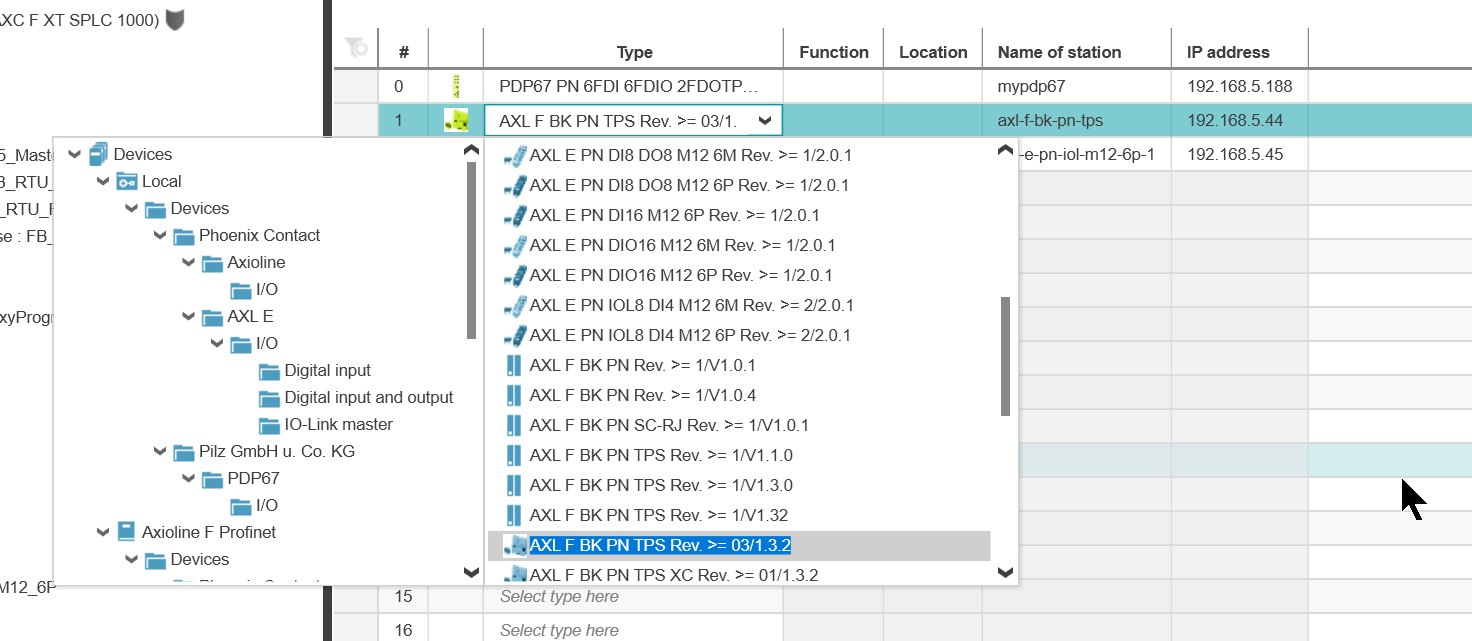Click the Local node icon in tree
Viewport: 1472px width, 641px height.
(127, 181)
